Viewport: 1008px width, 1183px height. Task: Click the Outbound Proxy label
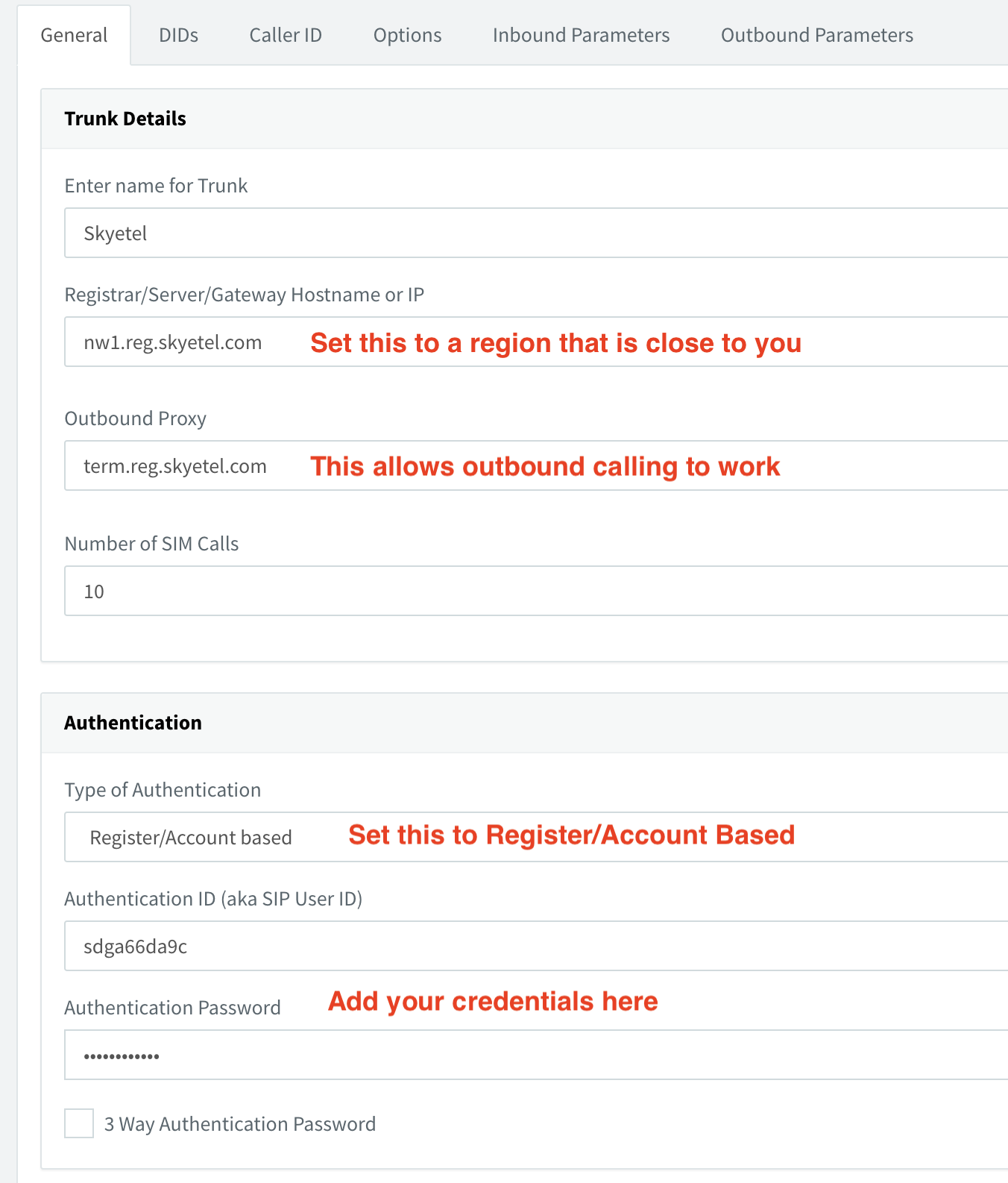tap(136, 418)
